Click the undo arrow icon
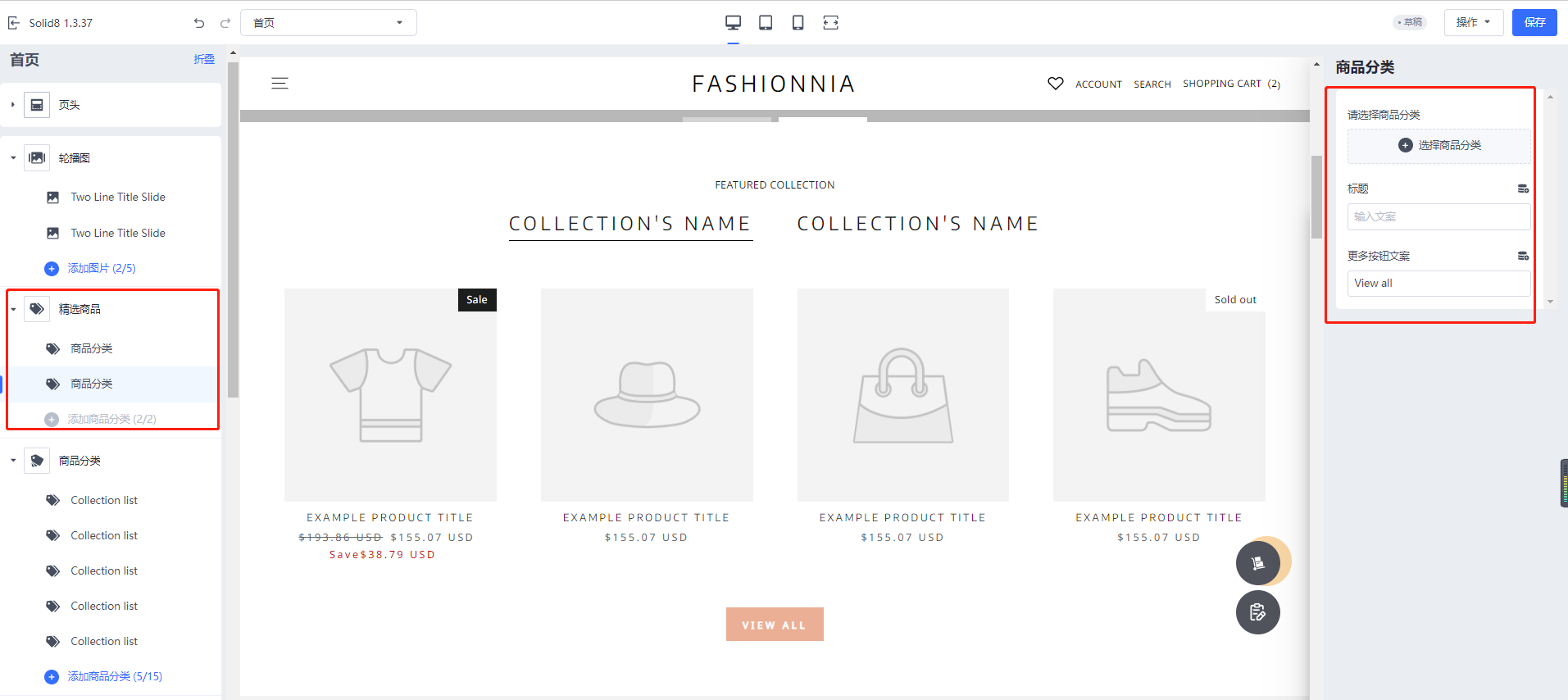The image size is (1568, 700). coord(199,23)
